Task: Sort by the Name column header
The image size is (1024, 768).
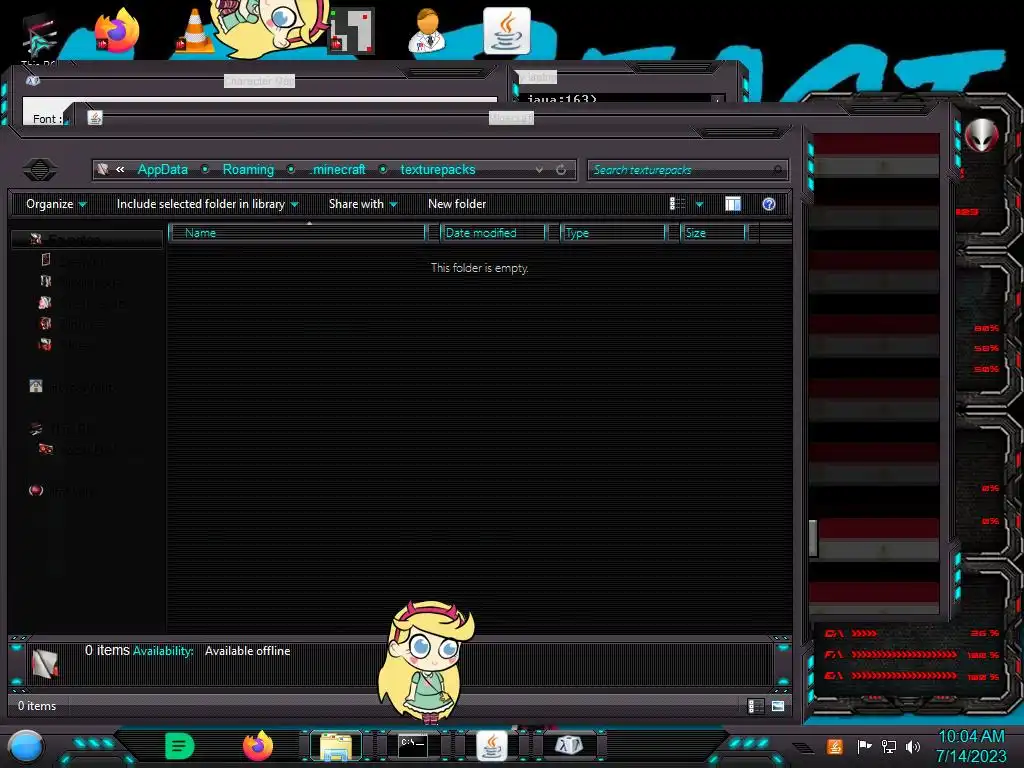Action: 297,232
